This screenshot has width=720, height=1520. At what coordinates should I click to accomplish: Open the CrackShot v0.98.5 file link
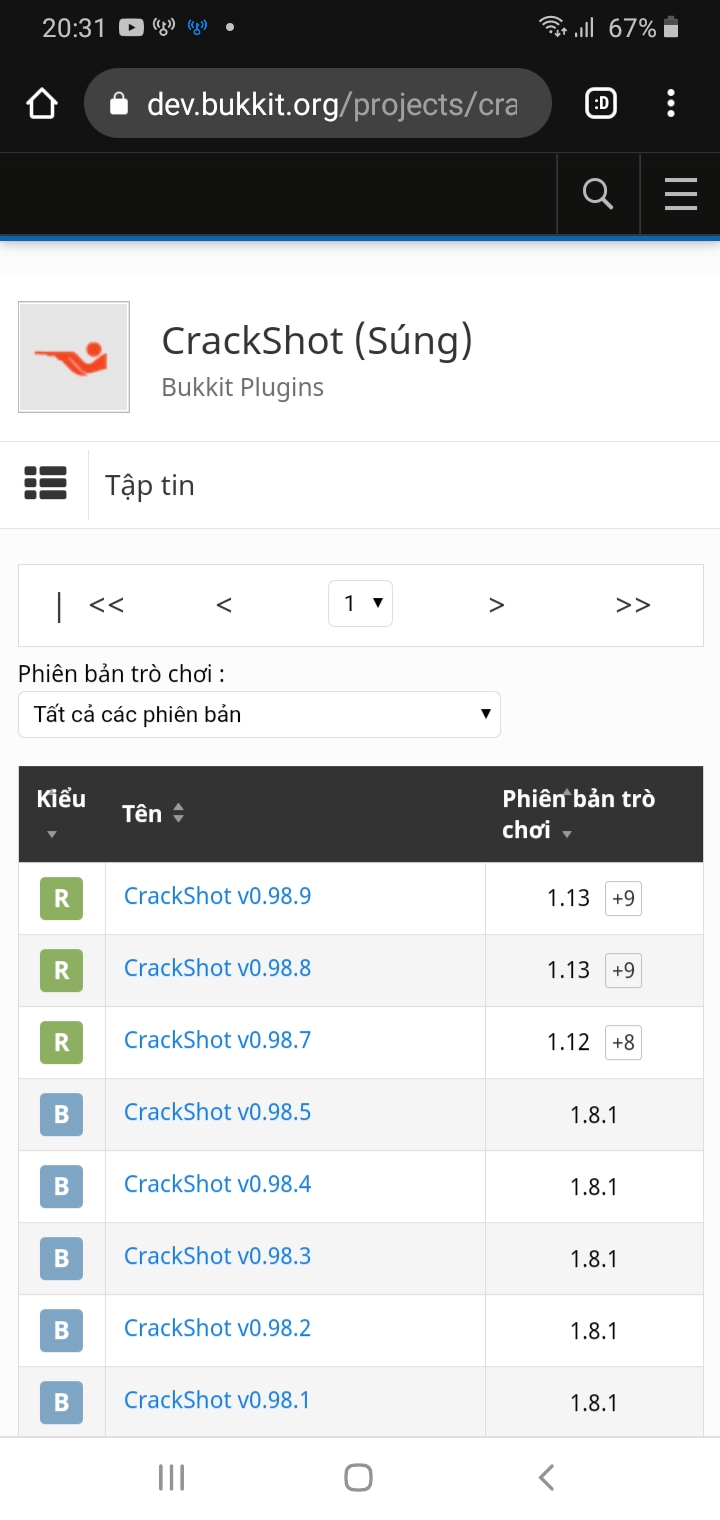click(217, 1112)
